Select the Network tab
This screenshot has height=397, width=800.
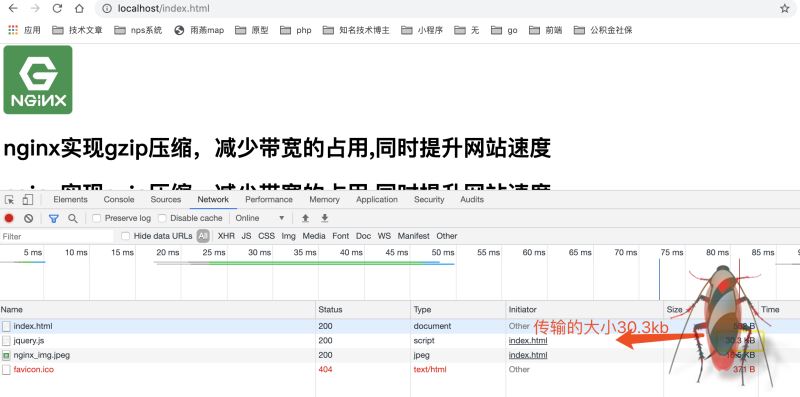pos(213,200)
